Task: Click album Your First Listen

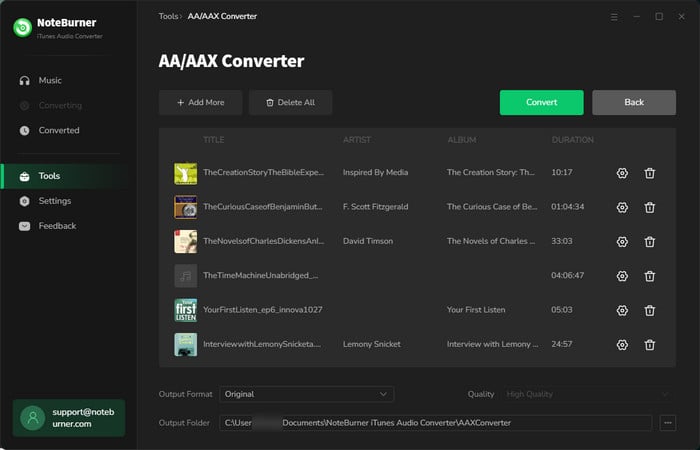Action: (476, 310)
